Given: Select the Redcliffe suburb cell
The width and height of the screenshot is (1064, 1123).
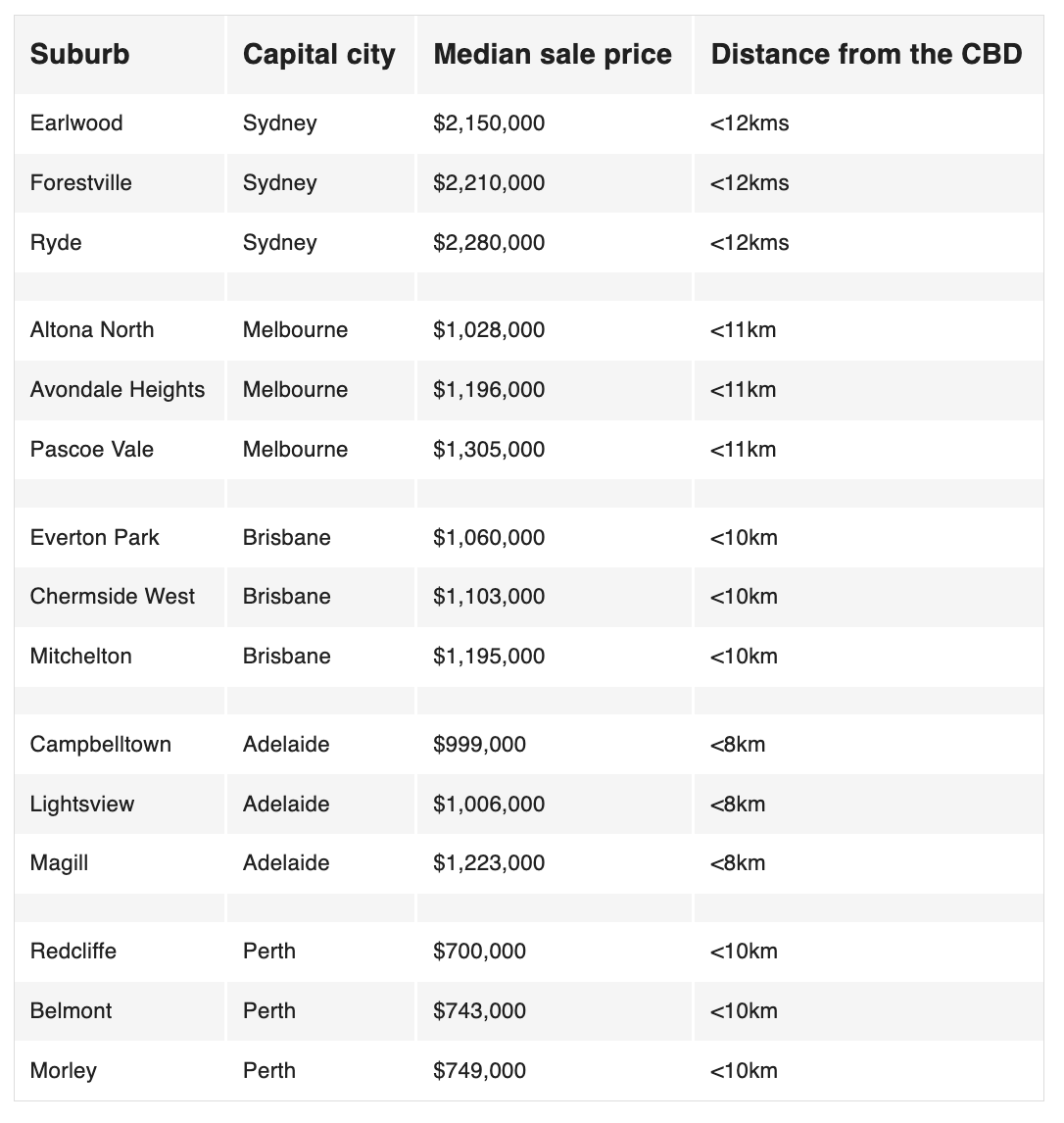Looking at the screenshot, I should coord(73,952).
